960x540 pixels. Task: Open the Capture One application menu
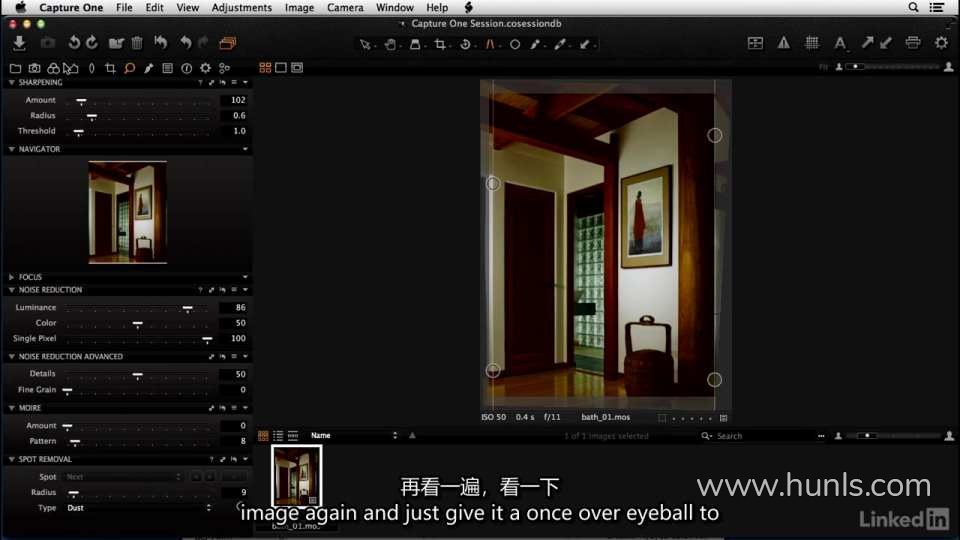click(x=71, y=7)
